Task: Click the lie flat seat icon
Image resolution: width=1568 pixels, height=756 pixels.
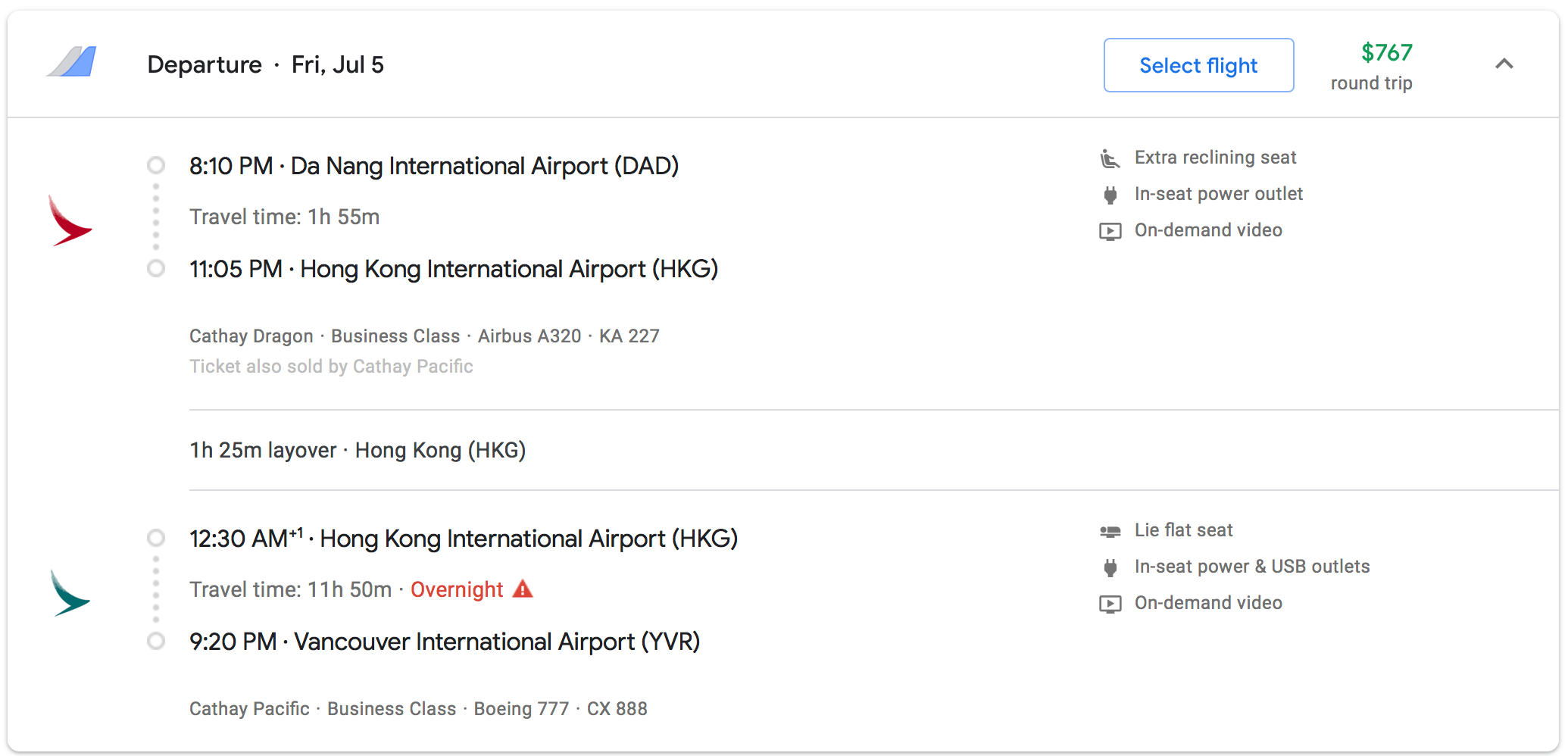Action: coord(1110,531)
